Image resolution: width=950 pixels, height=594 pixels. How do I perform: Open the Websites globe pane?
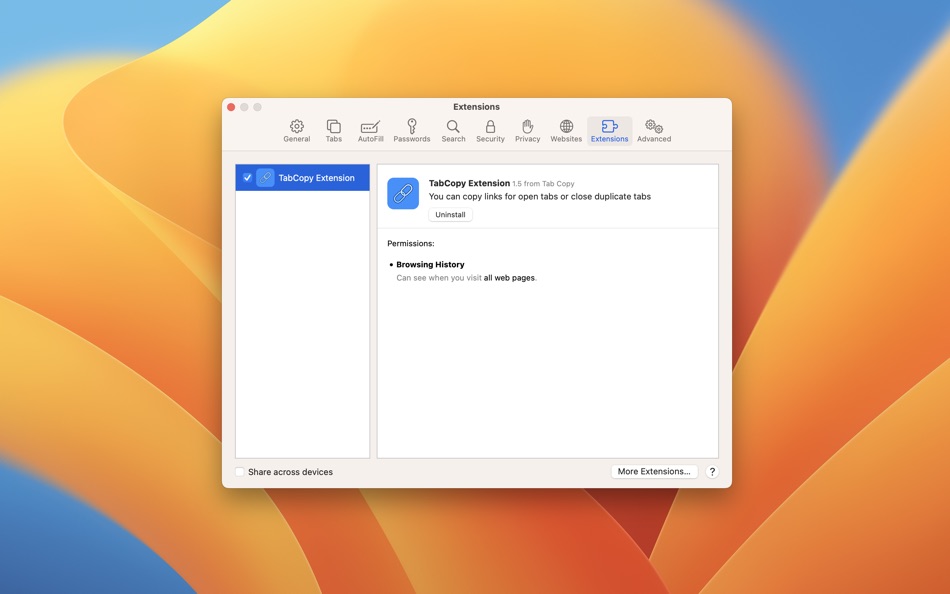tap(566, 131)
